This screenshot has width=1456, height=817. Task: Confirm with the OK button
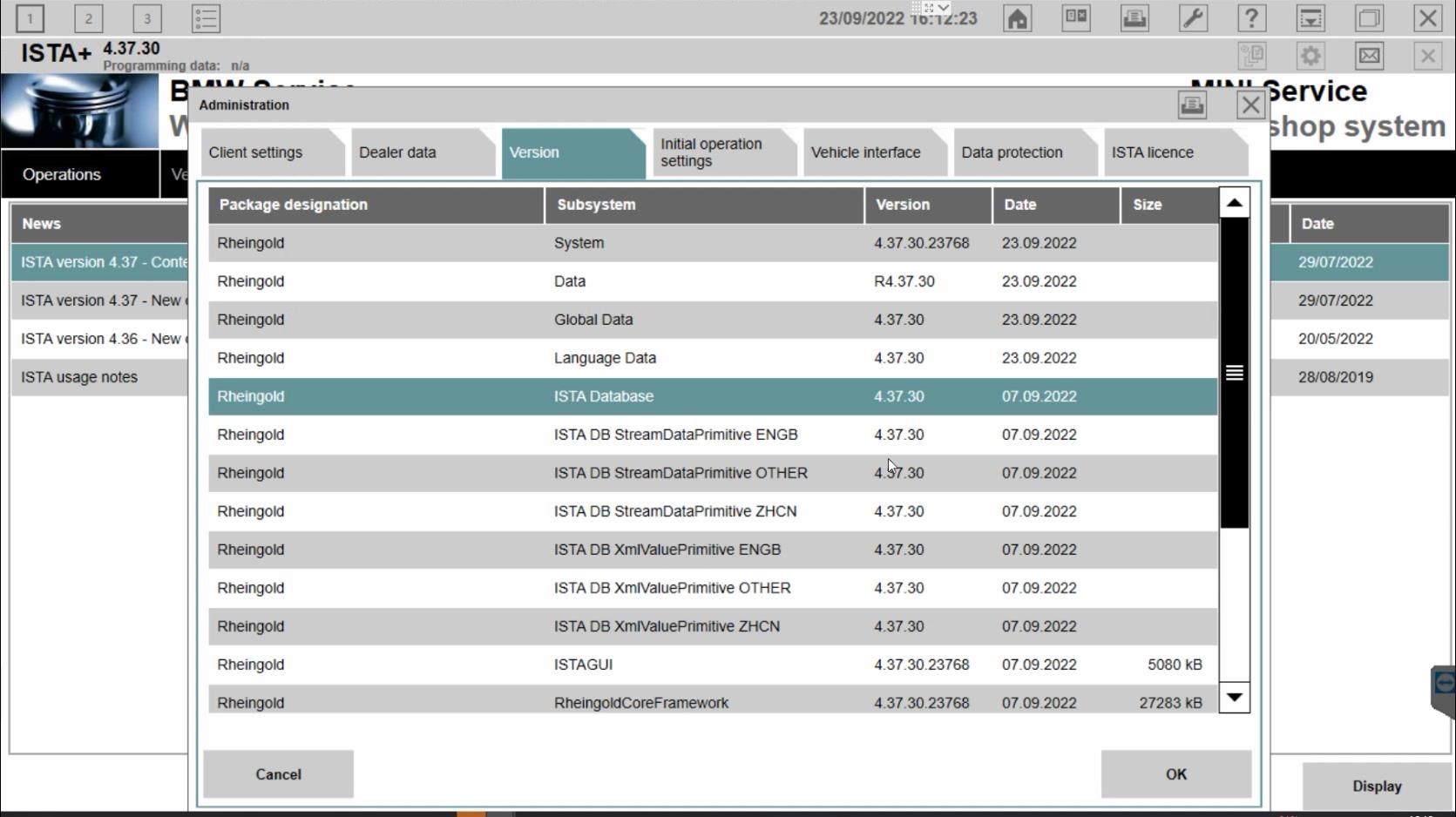click(1176, 774)
